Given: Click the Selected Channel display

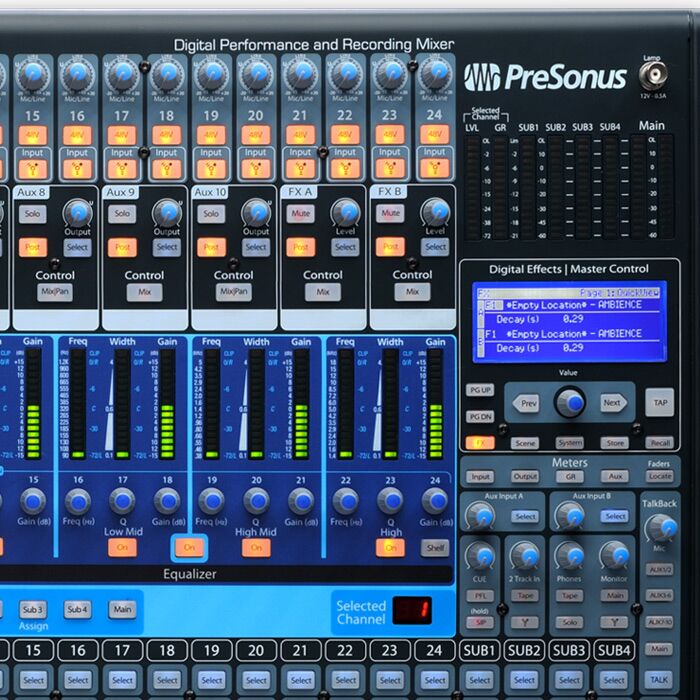Looking at the screenshot, I should (x=412, y=610).
